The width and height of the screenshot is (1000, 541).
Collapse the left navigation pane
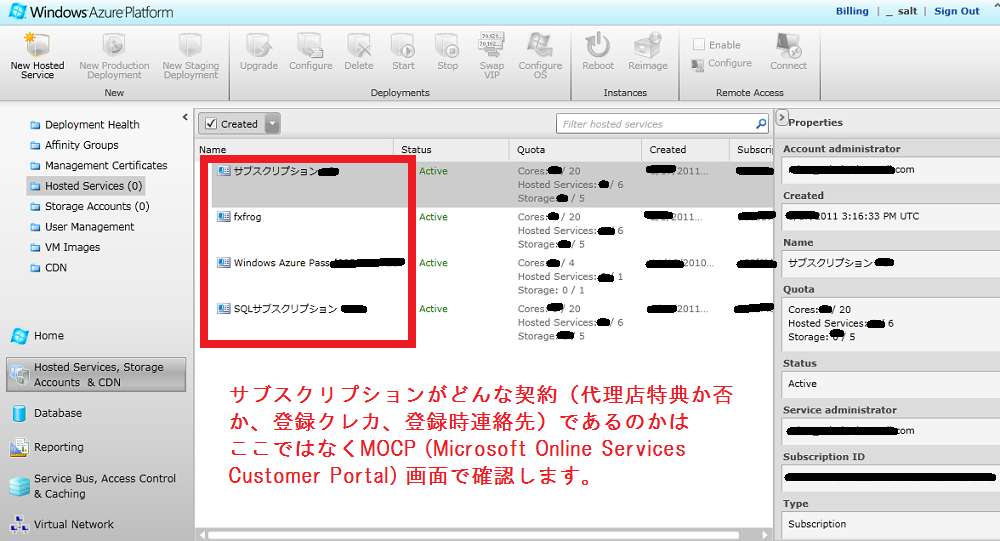(x=185, y=117)
